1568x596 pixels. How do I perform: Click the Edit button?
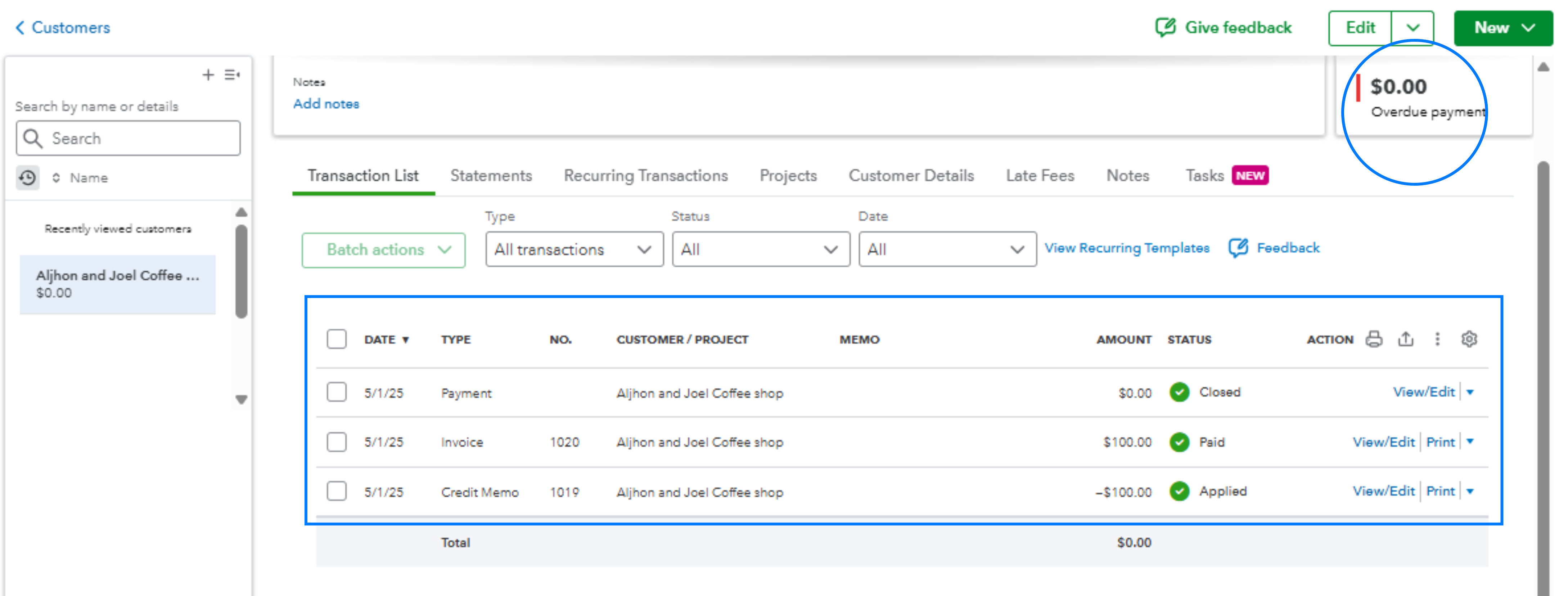(1360, 28)
